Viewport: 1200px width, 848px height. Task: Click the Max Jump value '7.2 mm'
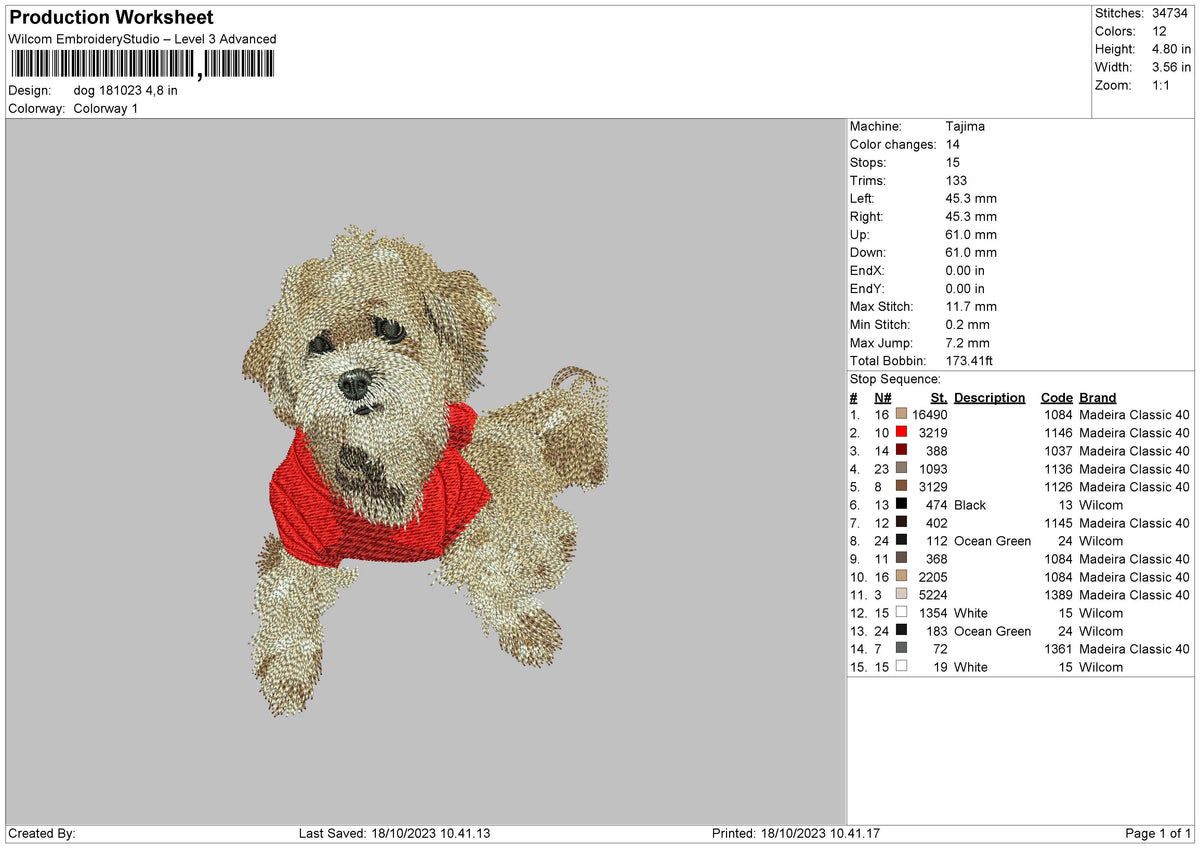point(968,343)
